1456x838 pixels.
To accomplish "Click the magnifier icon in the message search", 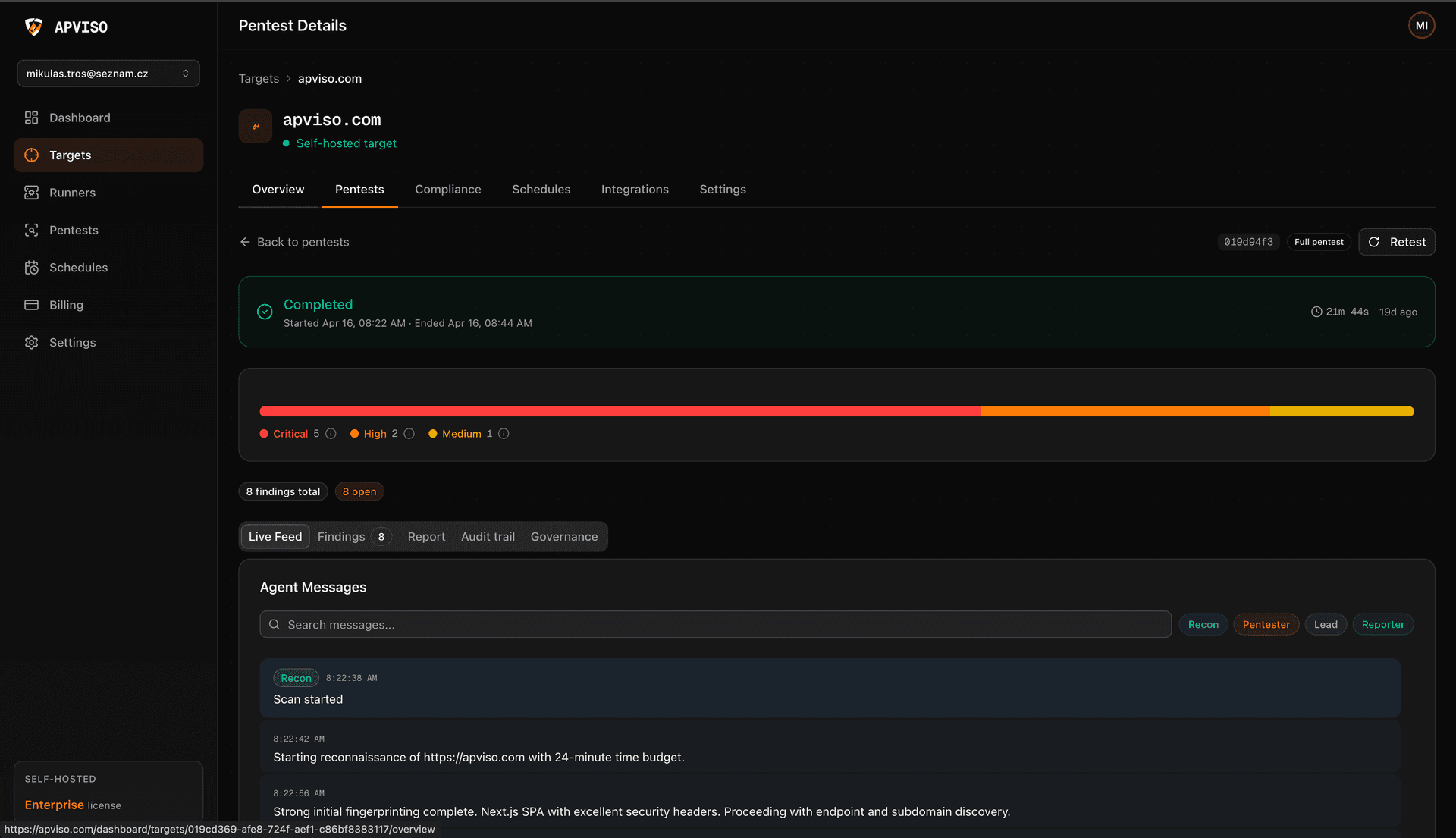I will pyautogui.click(x=275, y=625).
